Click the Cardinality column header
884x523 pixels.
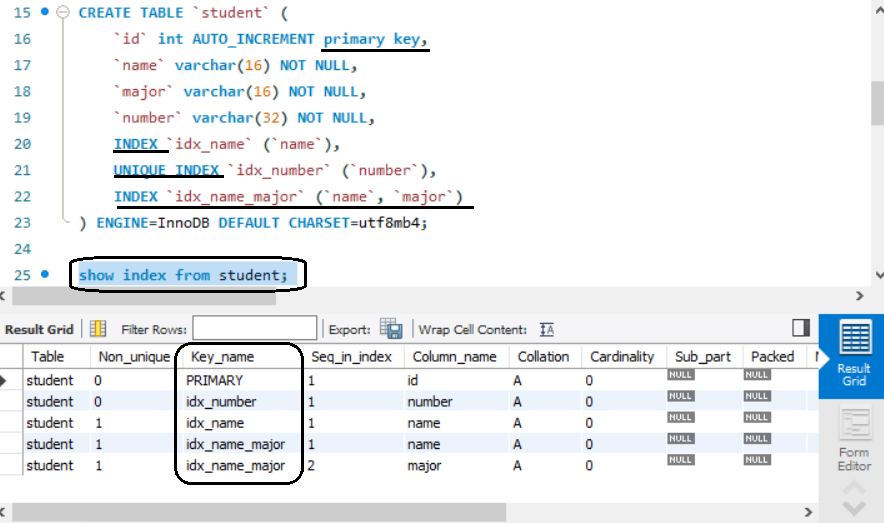click(622, 357)
